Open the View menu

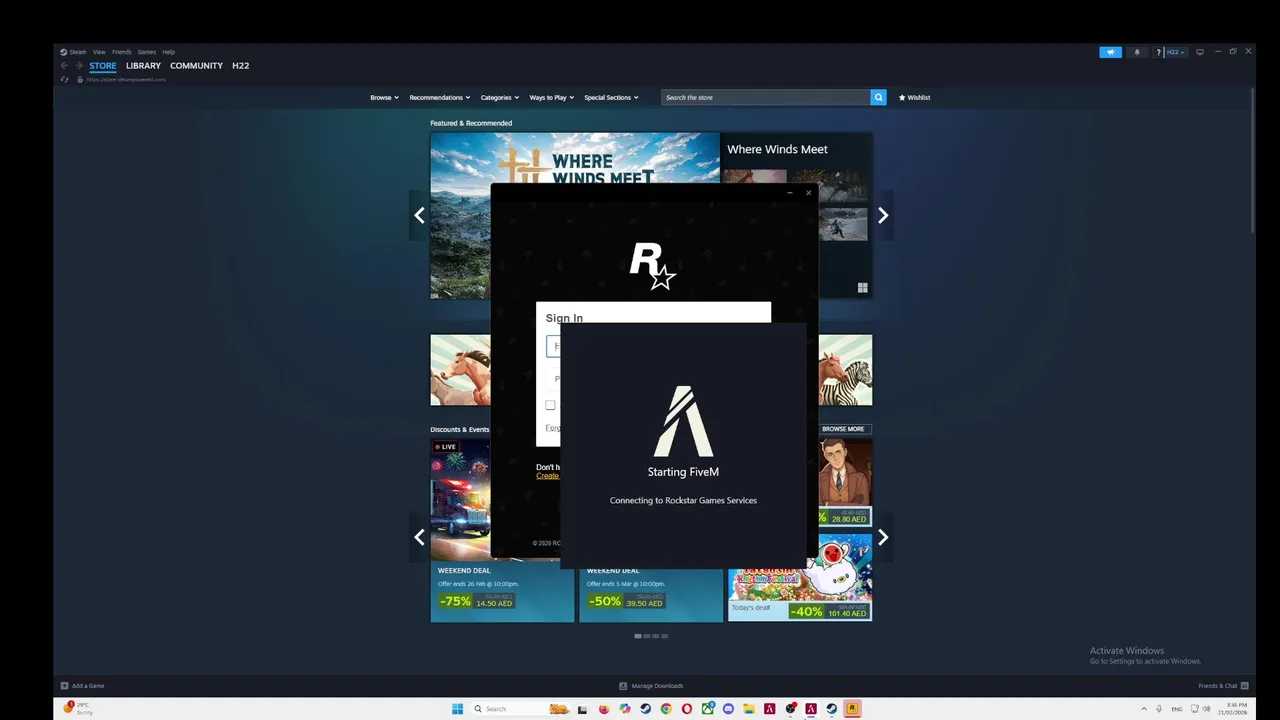coord(99,52)
